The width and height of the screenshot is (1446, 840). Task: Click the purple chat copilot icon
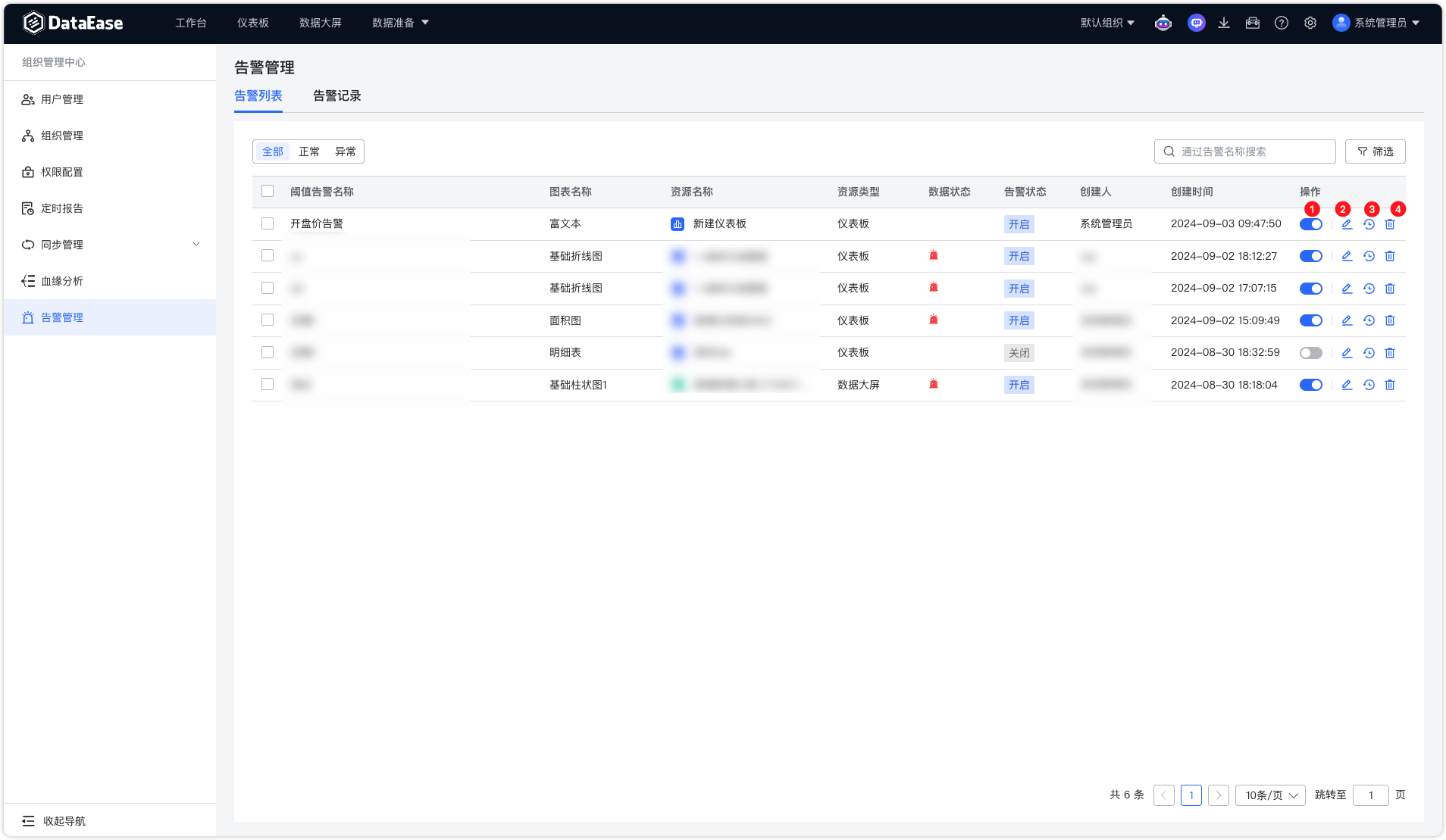[1197, 23]
